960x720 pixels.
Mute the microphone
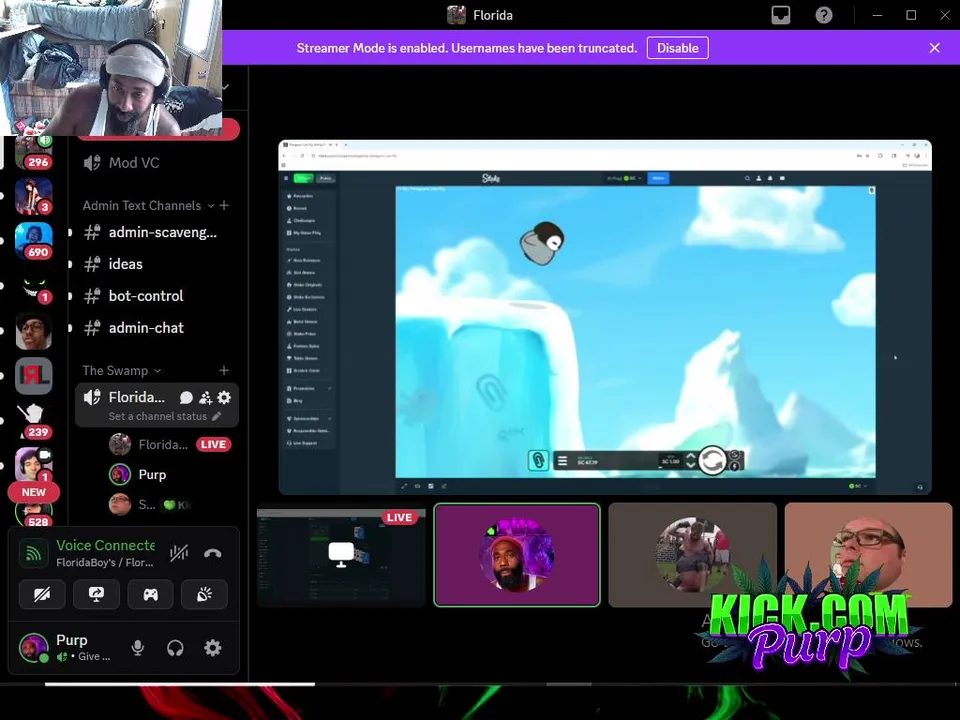[138, 648]
